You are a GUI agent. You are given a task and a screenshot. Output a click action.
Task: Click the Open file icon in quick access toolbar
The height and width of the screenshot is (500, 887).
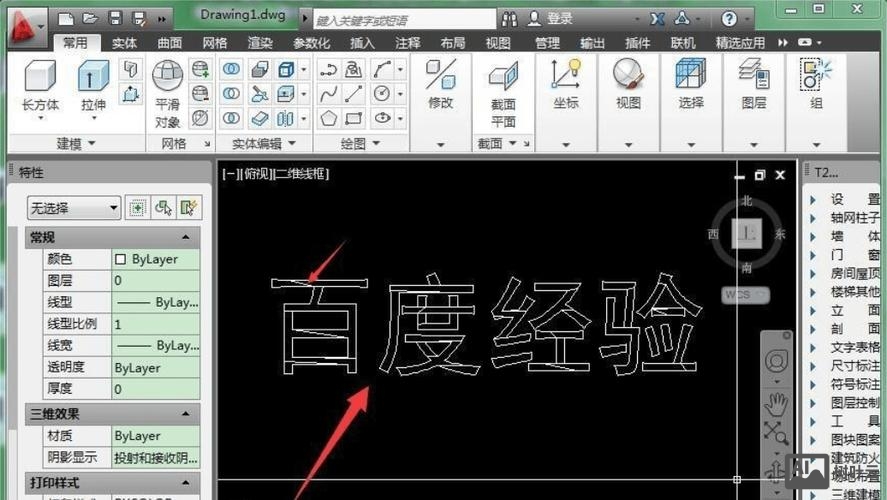[91, 19]
